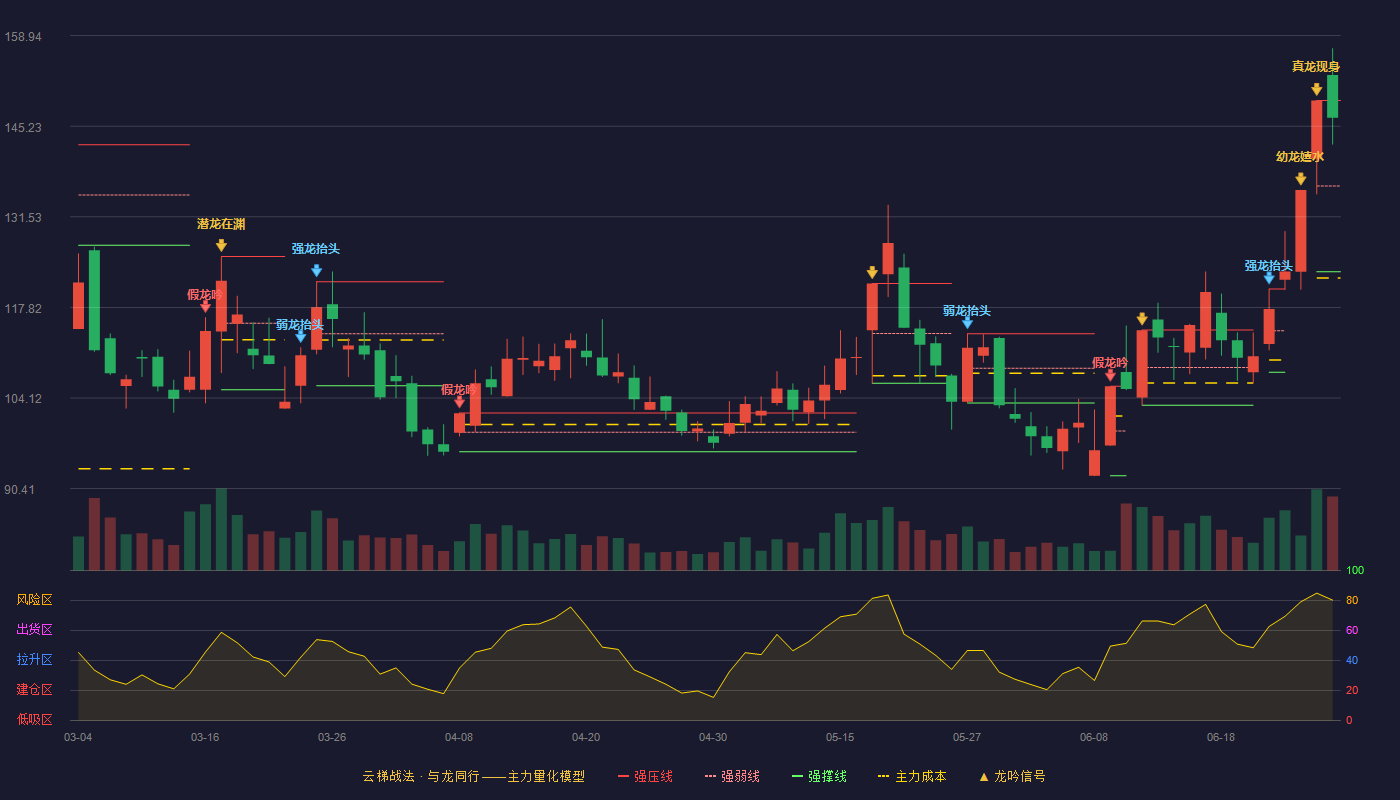
Task: Select the tall green candle above 03-04
Action: (94, 300)
